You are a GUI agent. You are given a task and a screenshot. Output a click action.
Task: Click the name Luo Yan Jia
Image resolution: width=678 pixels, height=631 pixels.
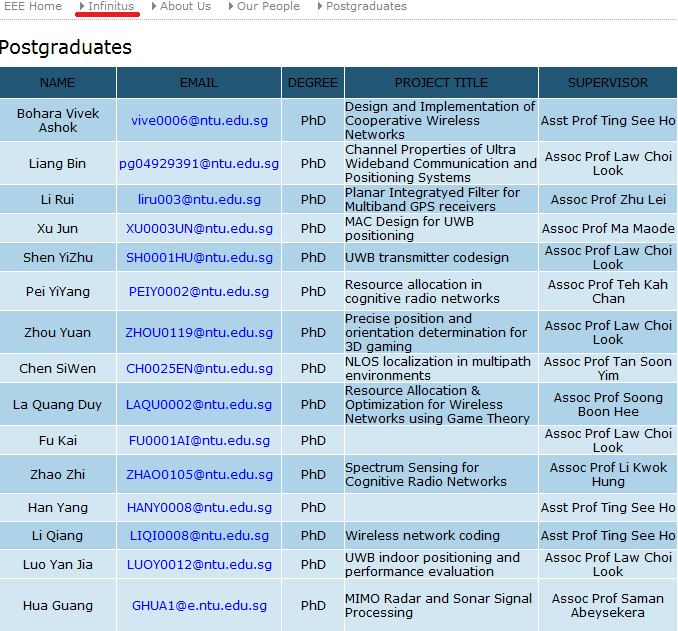58,564
